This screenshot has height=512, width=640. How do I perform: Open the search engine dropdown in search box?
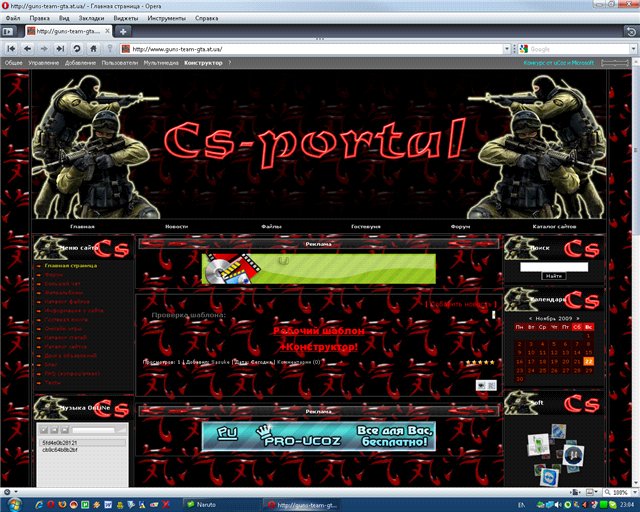click(524, 48)
